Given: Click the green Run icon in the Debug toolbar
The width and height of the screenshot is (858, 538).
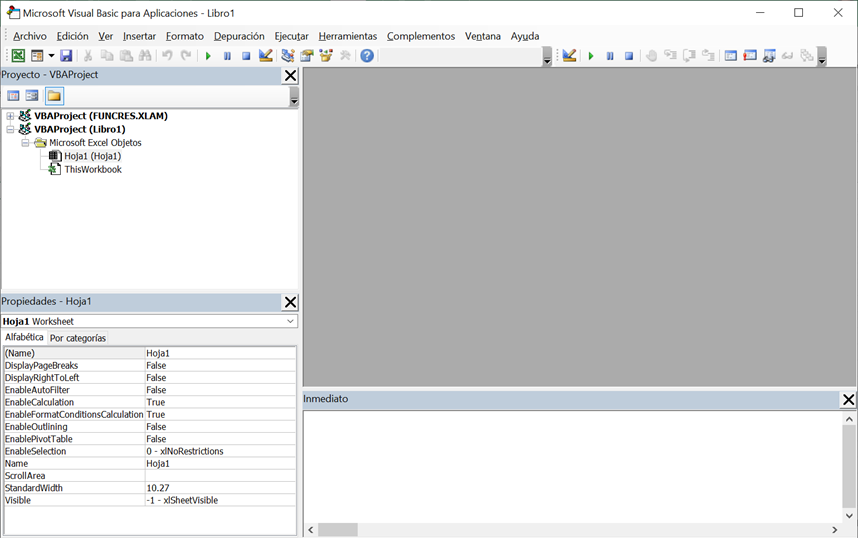Looking at the screenshot, I should 591,56.
